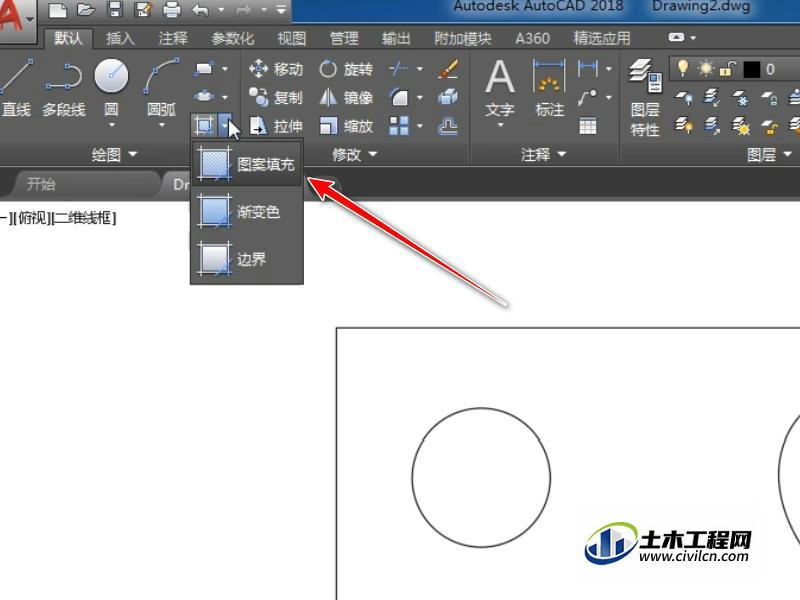Click the Explode tool icon
The width and height of the screenshot is (800, 600).
[x=448, y=97]
